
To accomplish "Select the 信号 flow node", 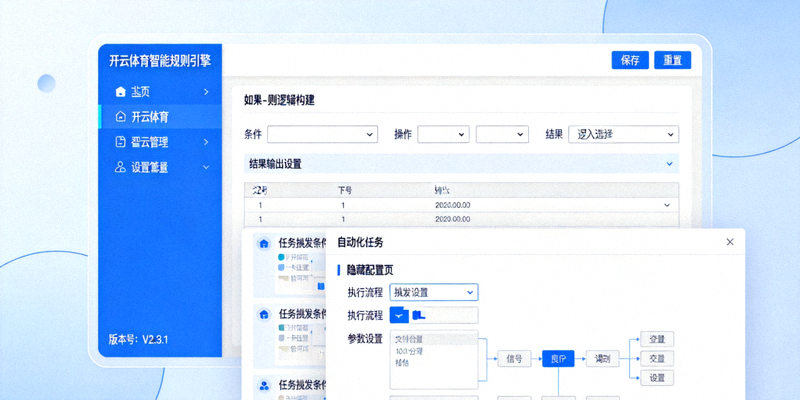I will (514, 359).
